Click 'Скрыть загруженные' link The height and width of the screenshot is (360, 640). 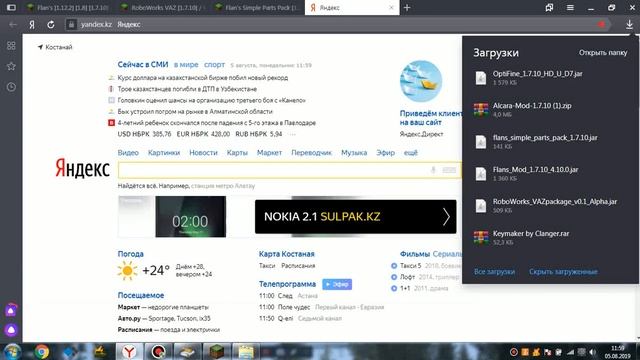point(563,272)
